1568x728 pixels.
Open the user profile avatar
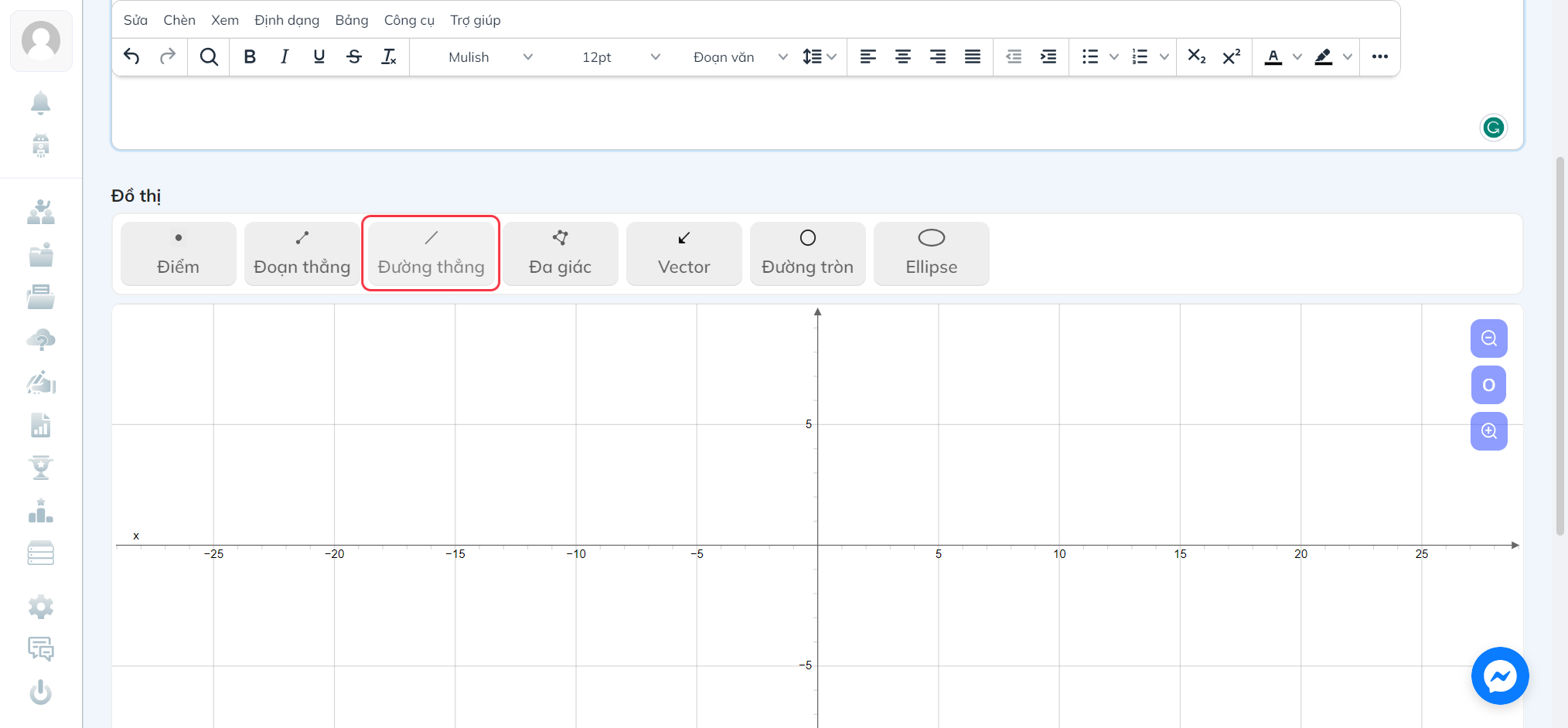pyautogui.click(x=41, y=41)
